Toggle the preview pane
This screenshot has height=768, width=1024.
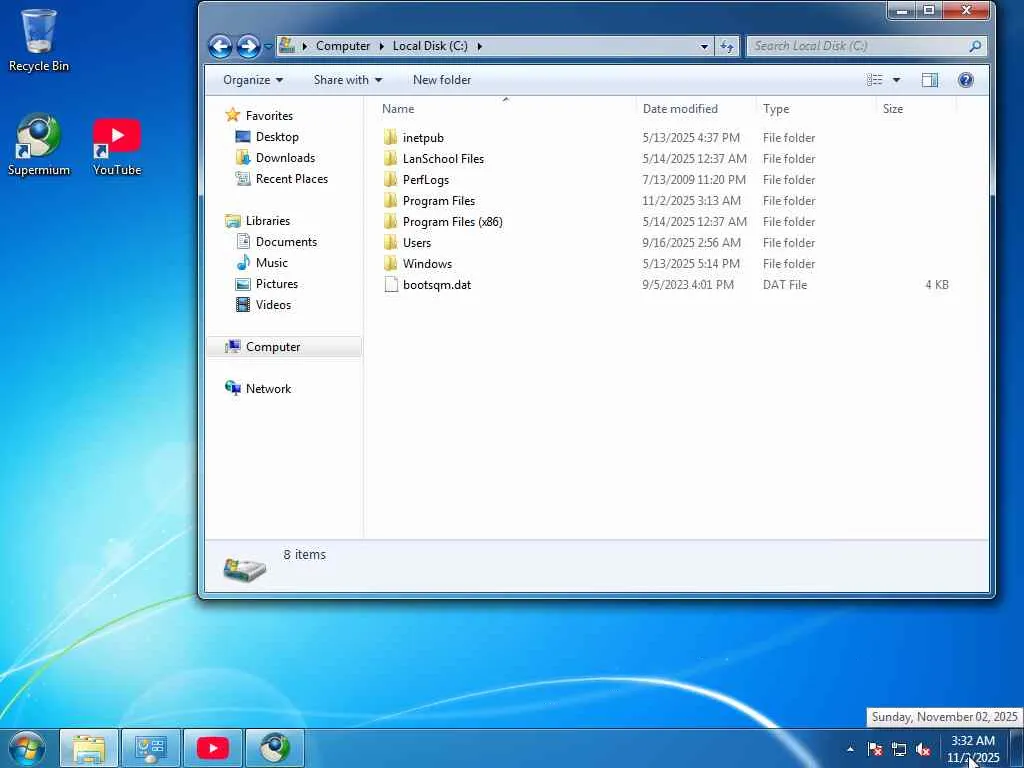pyautogui.click(x=930, y=80)
